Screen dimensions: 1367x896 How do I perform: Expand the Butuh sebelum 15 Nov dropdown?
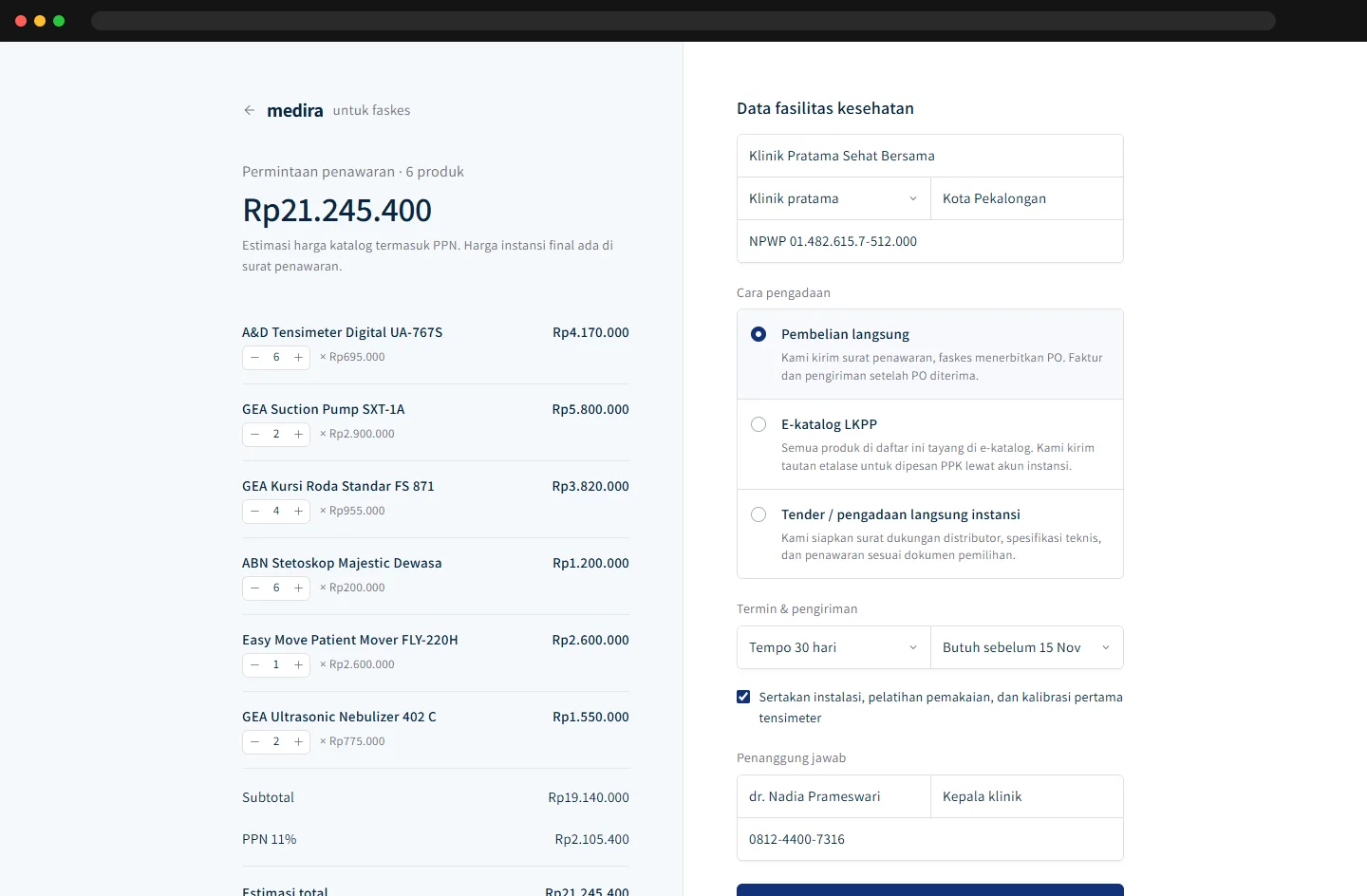(1027, 647)
